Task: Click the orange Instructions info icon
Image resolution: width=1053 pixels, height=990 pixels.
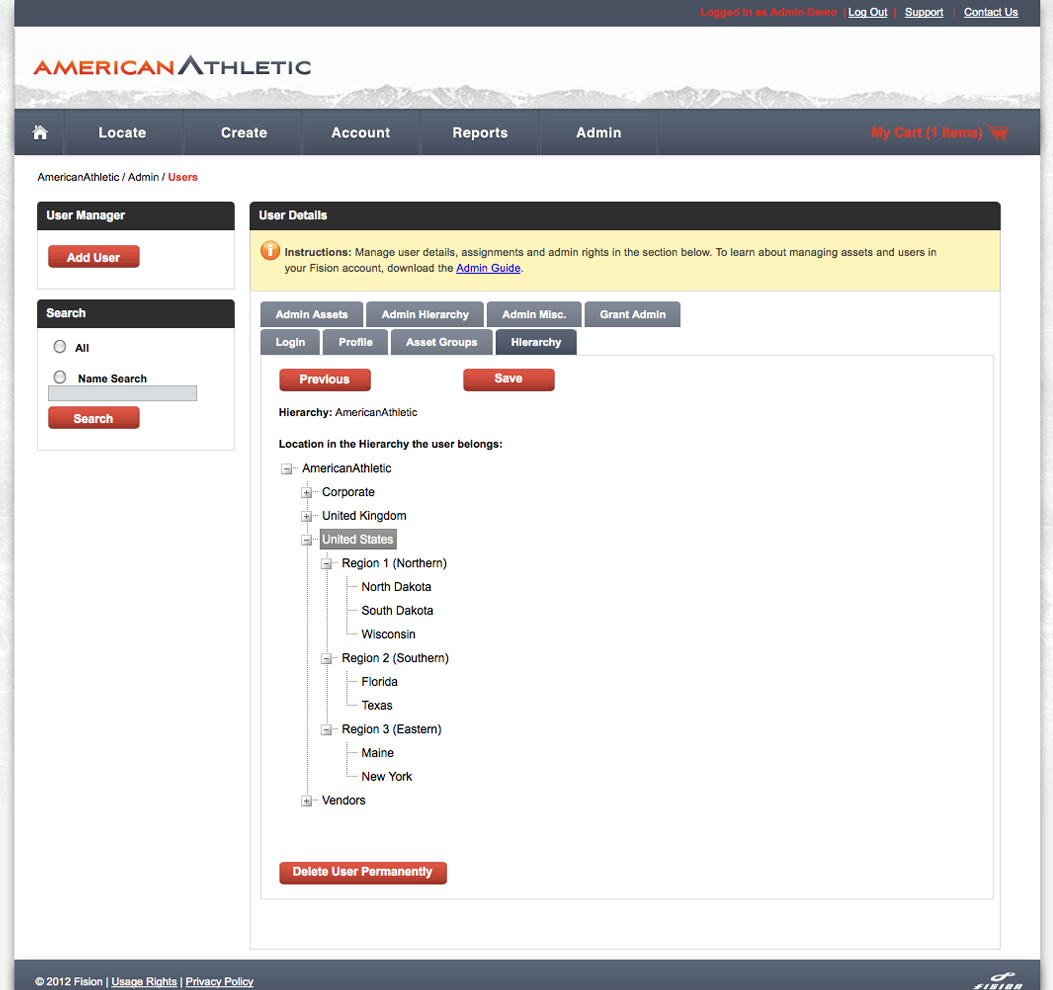Action: click(x=270, y=251)
